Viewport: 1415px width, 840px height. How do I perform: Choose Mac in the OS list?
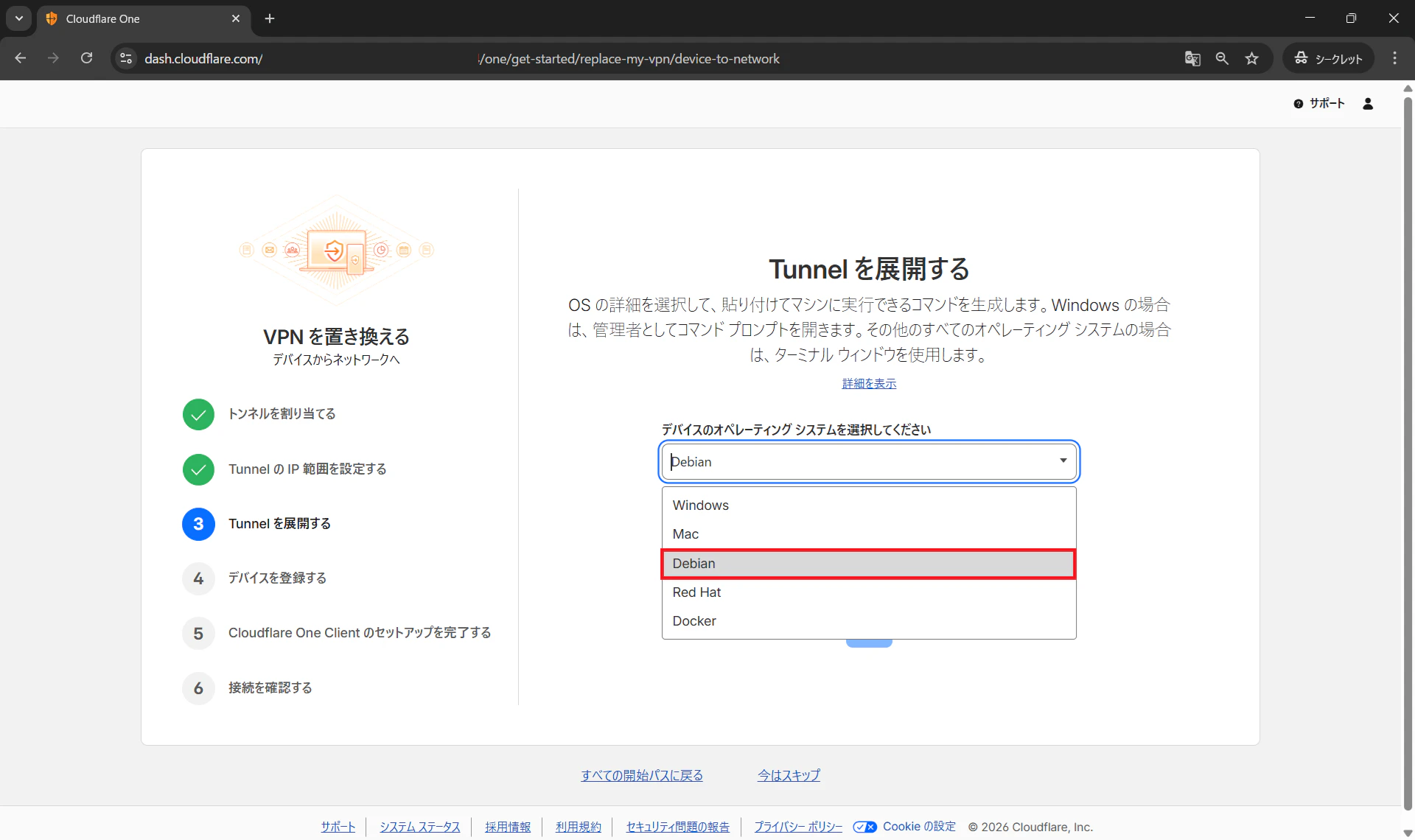(x=869, y=534)
